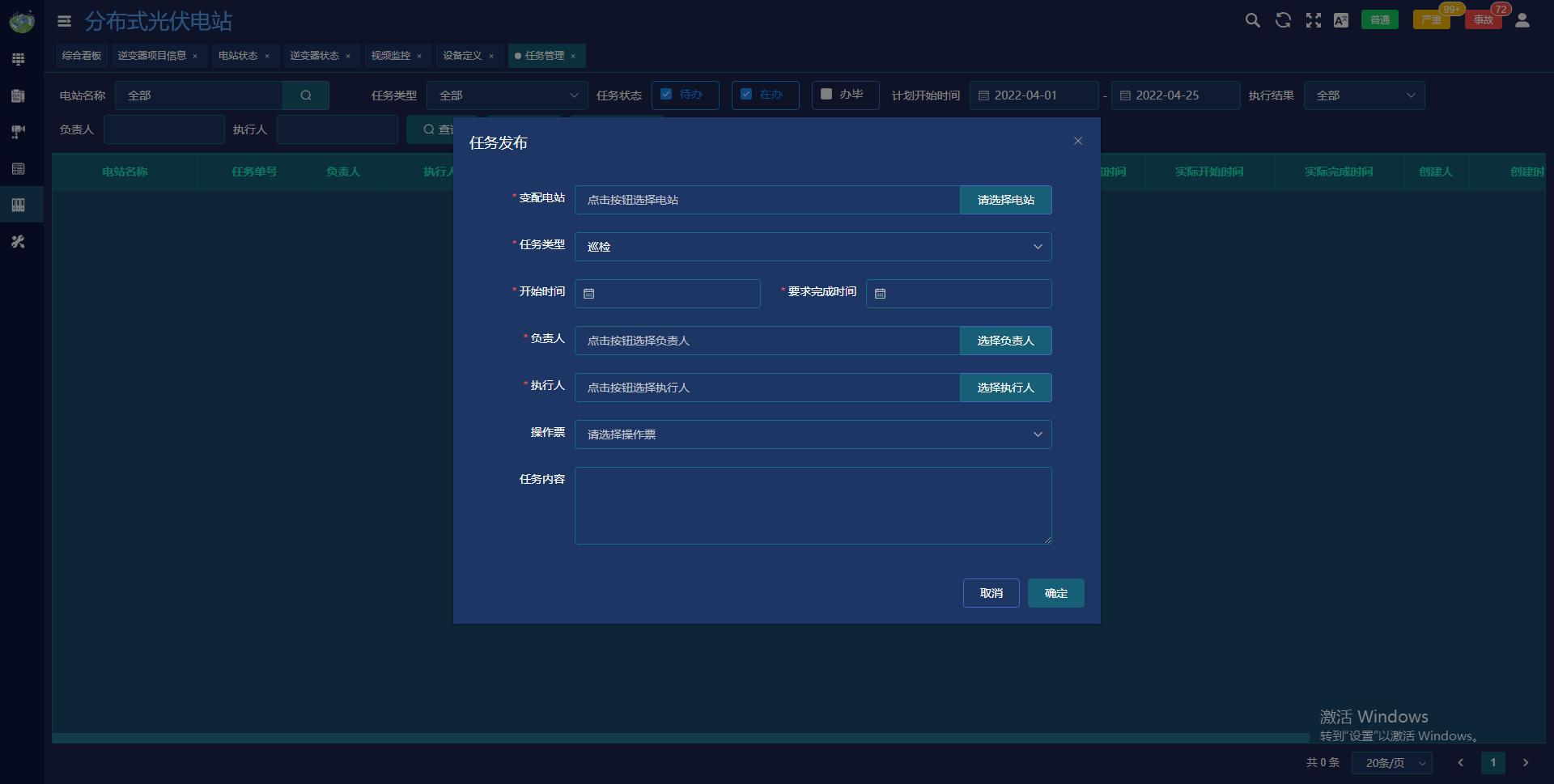1554x784 pixels.
Task: Click the 选择执行人 button
Action: pos(1006,388)
